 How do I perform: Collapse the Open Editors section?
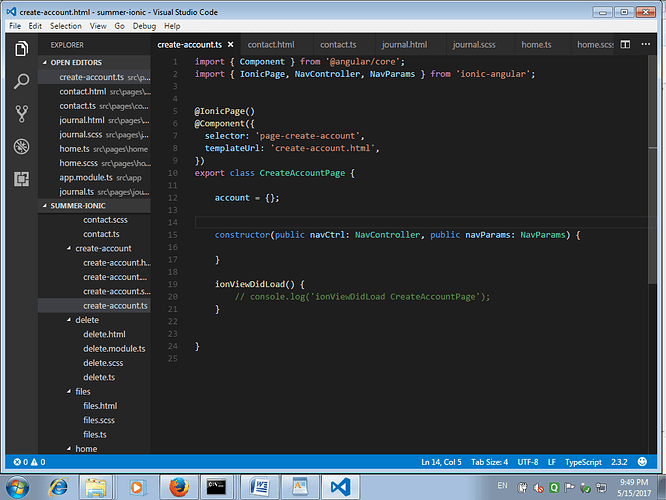(x=76, y=62)
